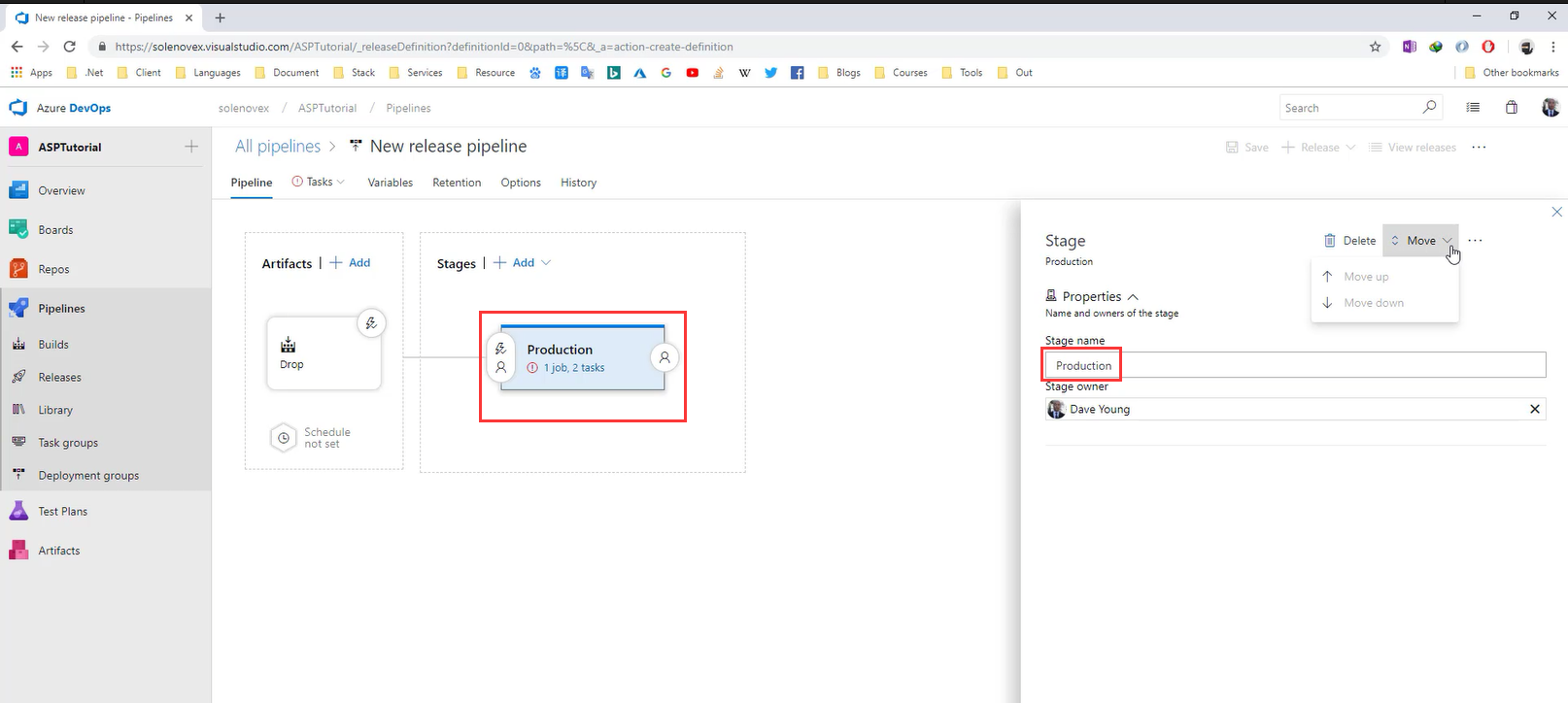Collapse the Properties section
This screenshot has width=1568, height=703.
1133,297
